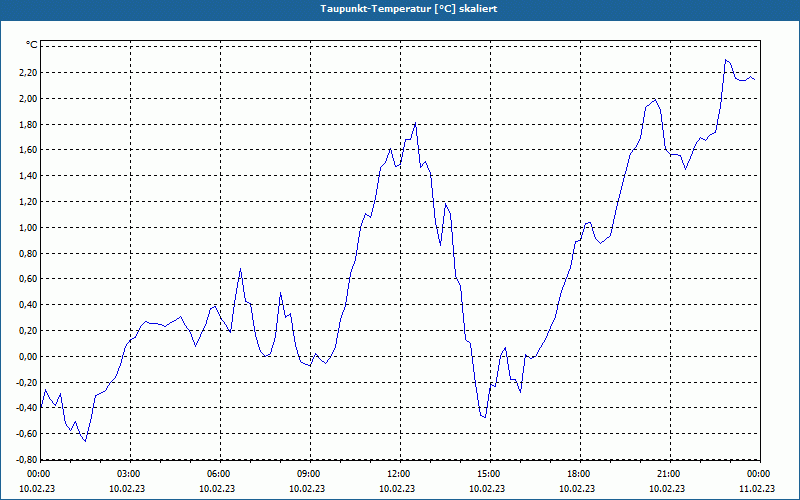Pick the '1,40' y-axis value
Image resolution: width=800 pixels, height=500 pixels.
click(x=30, y=176)
